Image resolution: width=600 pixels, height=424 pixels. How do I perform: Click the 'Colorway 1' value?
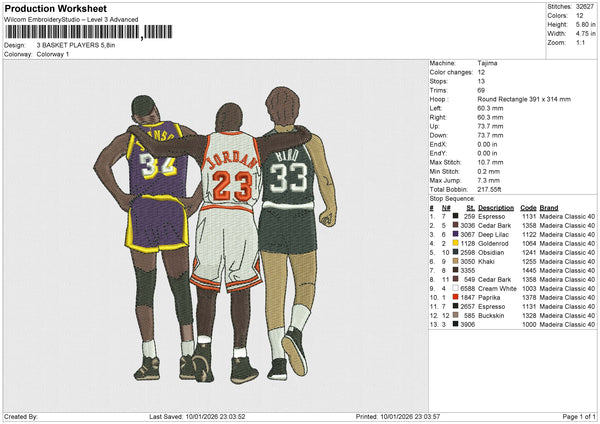pos(53,54)
